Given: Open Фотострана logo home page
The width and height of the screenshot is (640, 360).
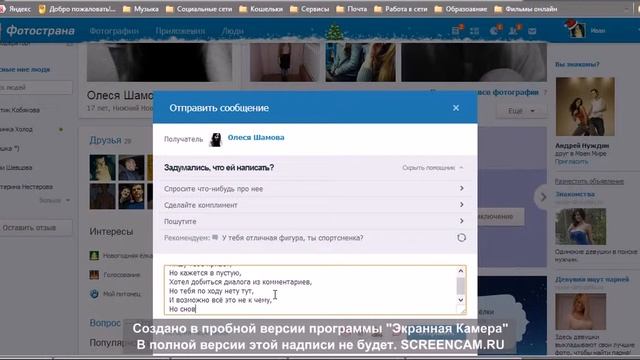Looking at the screenshot, I should tap(40, 31).
